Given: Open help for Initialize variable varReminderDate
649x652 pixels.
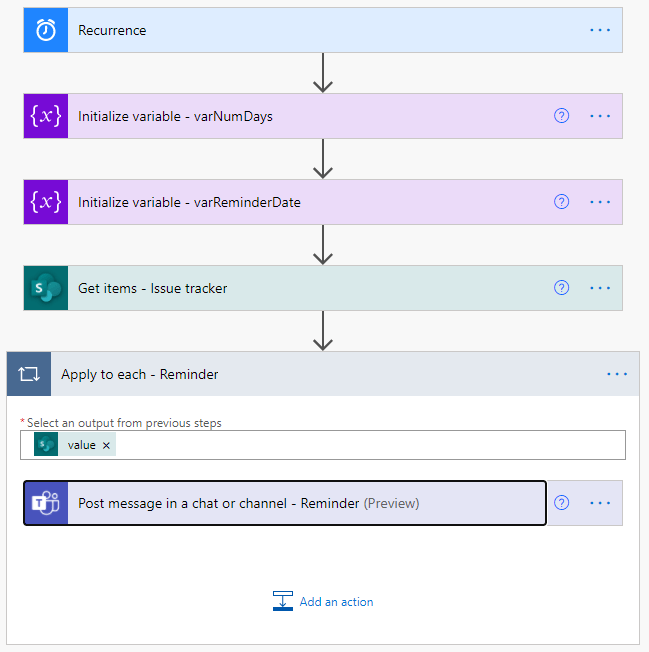Looking at the screenshot, I should click(561, 202).
